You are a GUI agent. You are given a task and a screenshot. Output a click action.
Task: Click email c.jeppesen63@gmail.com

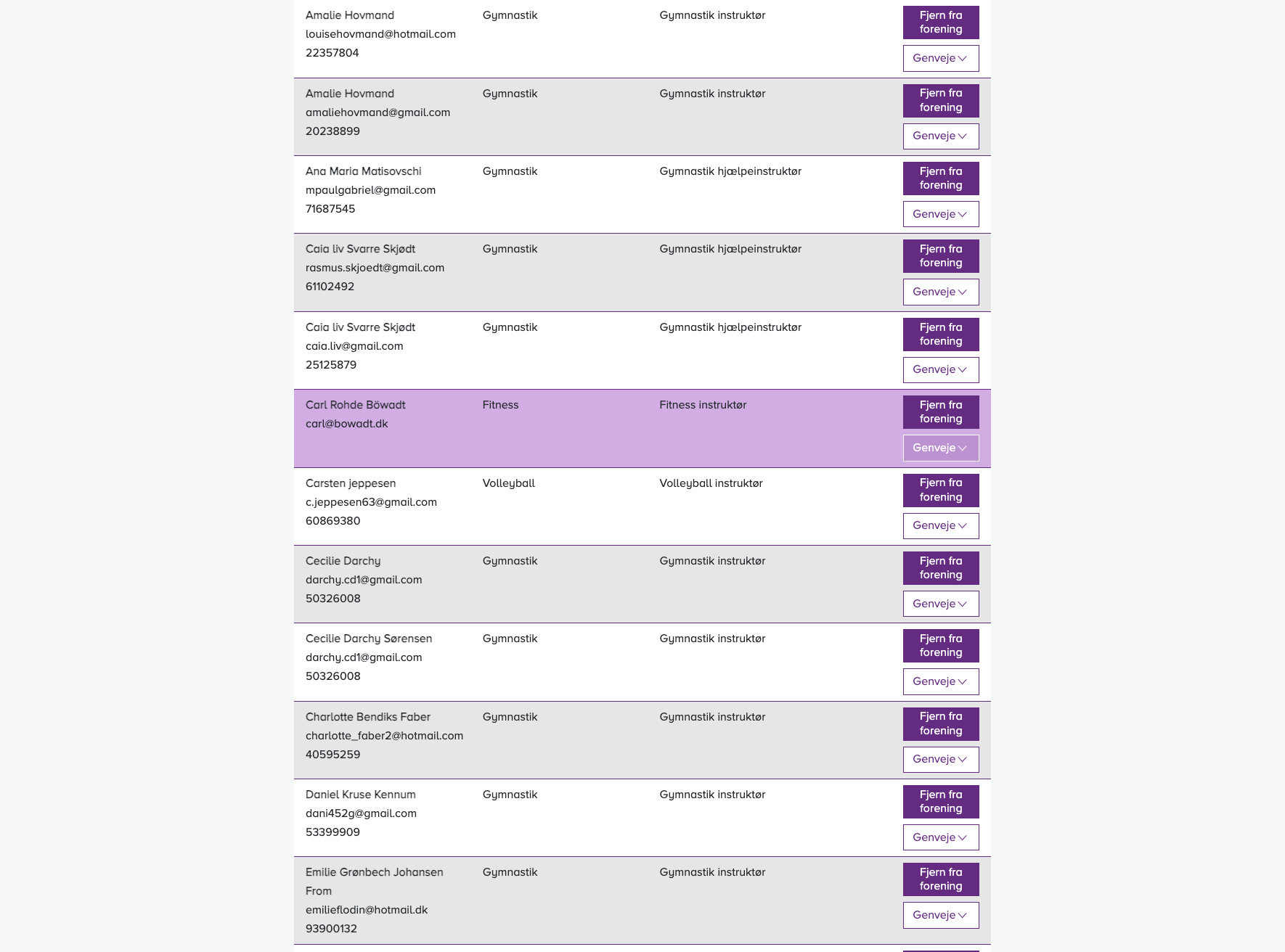tap(371, 502)
